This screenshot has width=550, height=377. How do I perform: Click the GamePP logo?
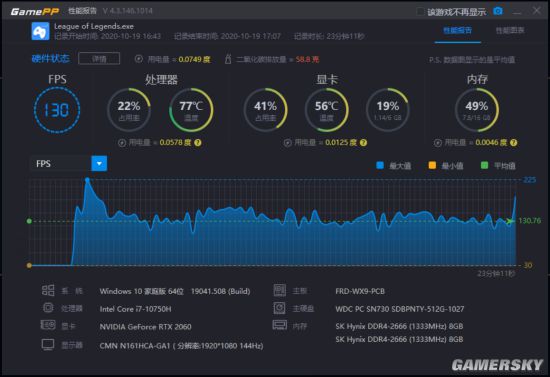pos(35,12)
